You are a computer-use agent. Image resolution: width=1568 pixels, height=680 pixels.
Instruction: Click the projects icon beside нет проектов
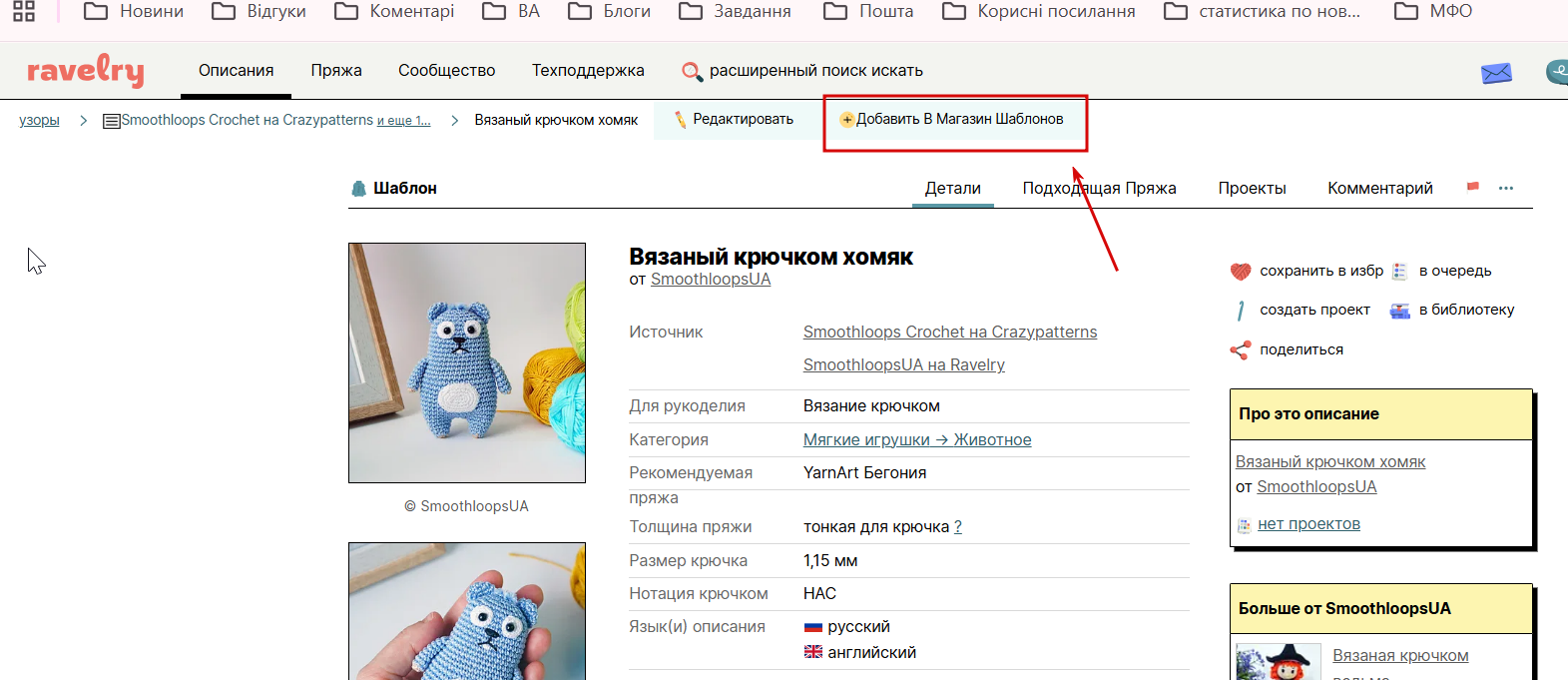coord(1244,525)
